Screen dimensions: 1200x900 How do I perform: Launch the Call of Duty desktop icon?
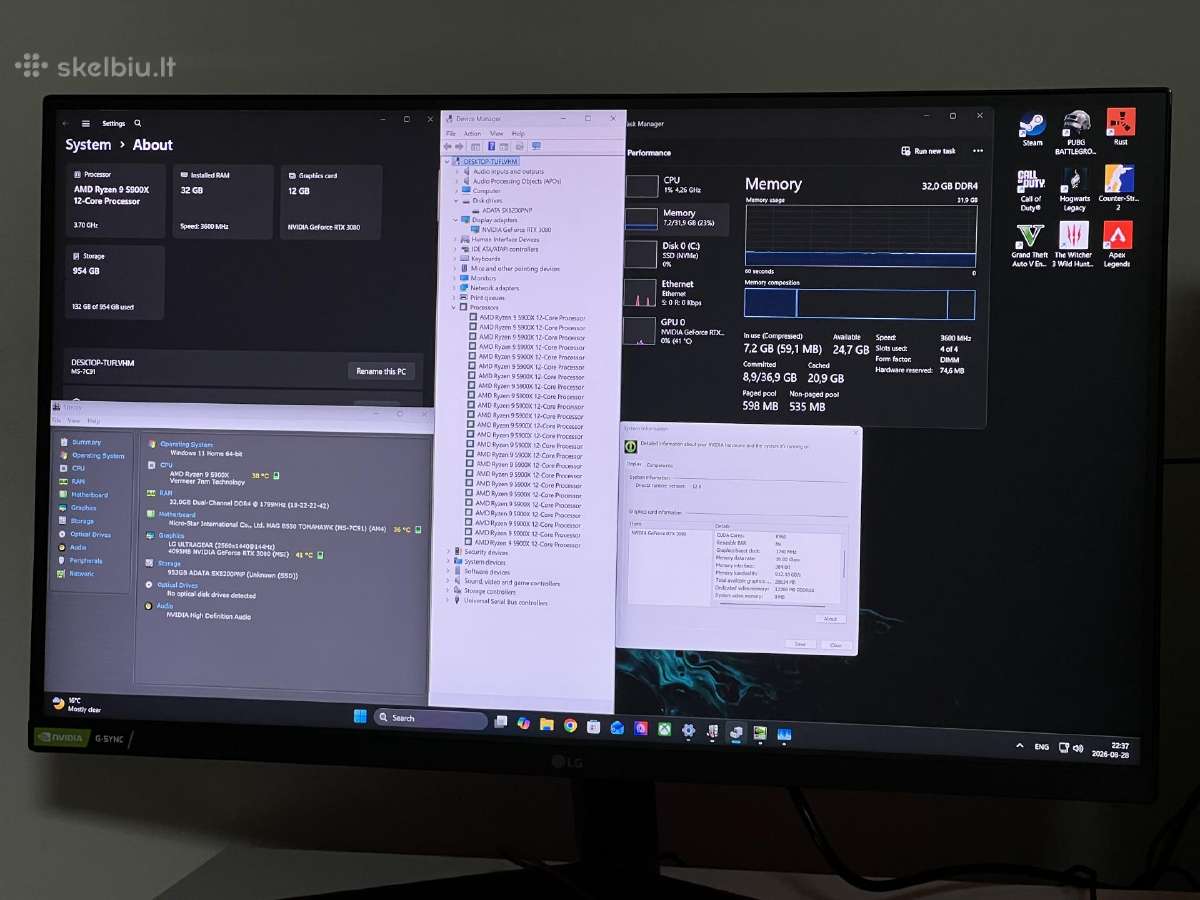[x=1031, y=190]
